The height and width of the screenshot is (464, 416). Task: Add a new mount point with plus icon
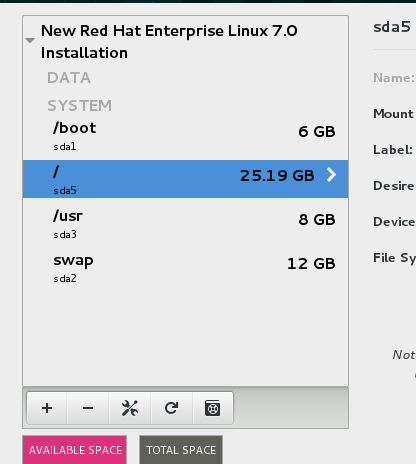47,408
